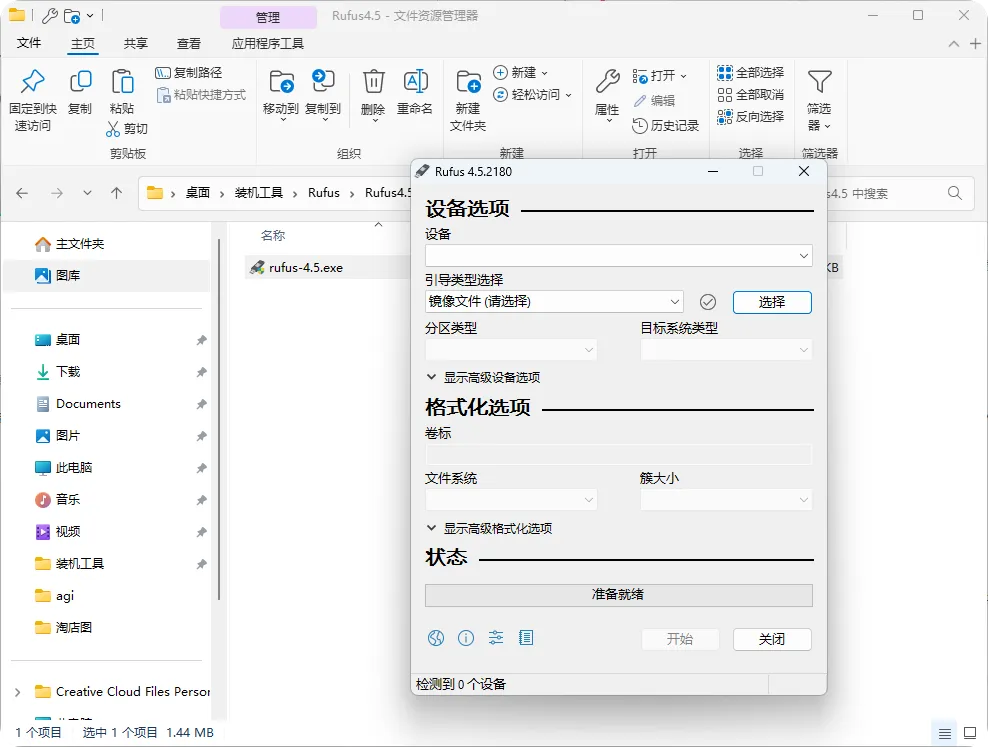Switch to details view icon in status bar

[x=945, y=733]
